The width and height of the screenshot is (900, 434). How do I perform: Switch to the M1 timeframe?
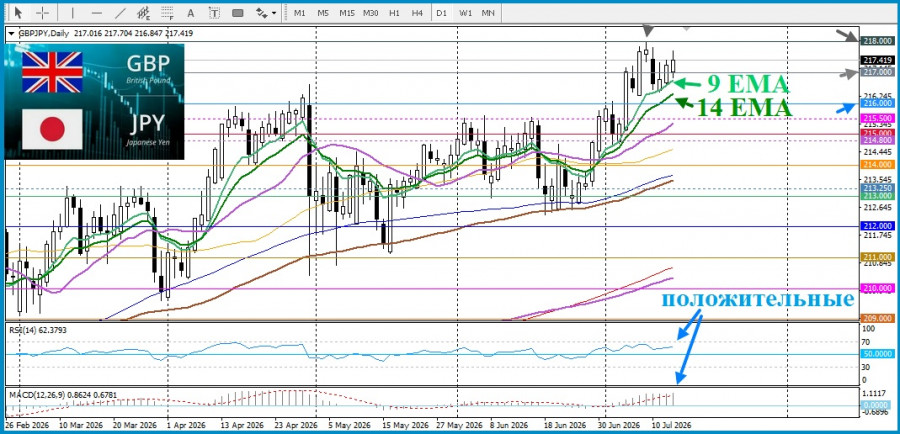(x=300, y=13)
